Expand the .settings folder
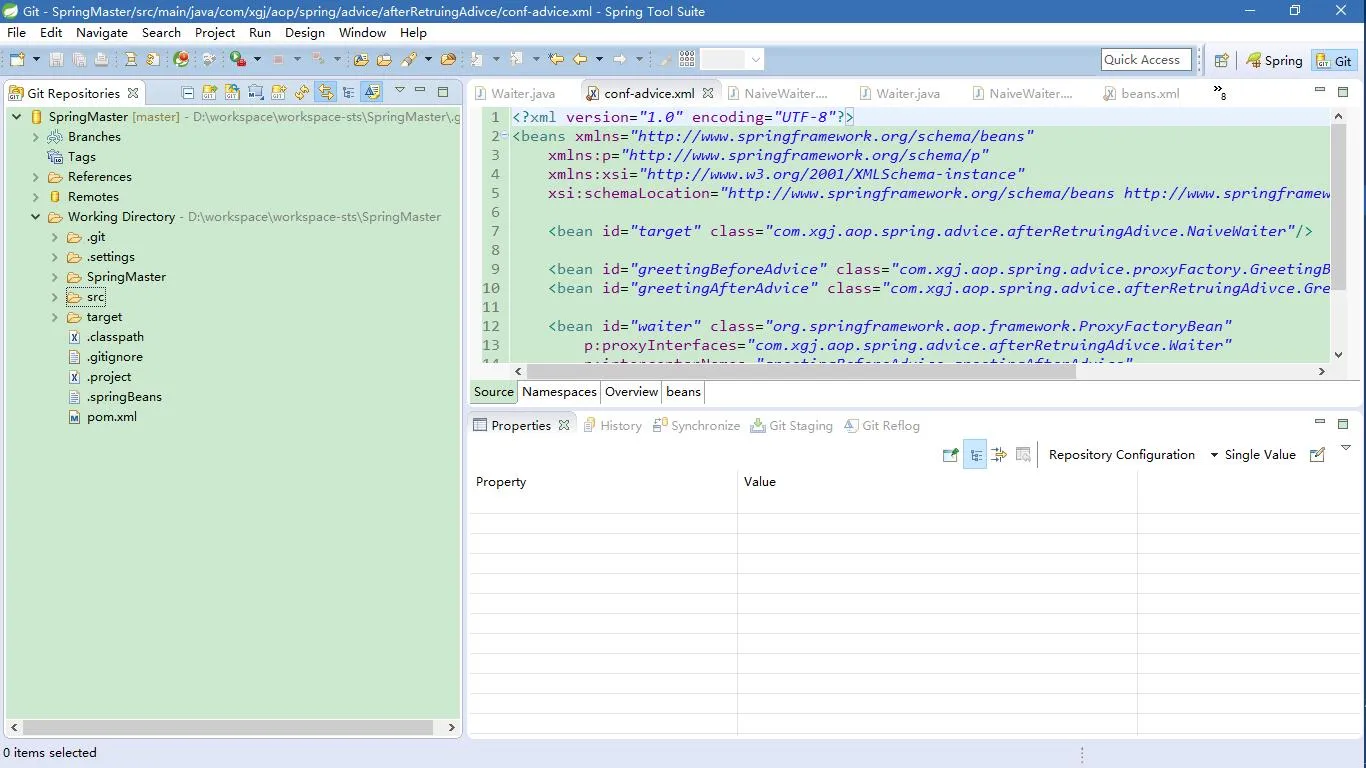Viewport: 1366px width, 768px height. click(55, 257)
